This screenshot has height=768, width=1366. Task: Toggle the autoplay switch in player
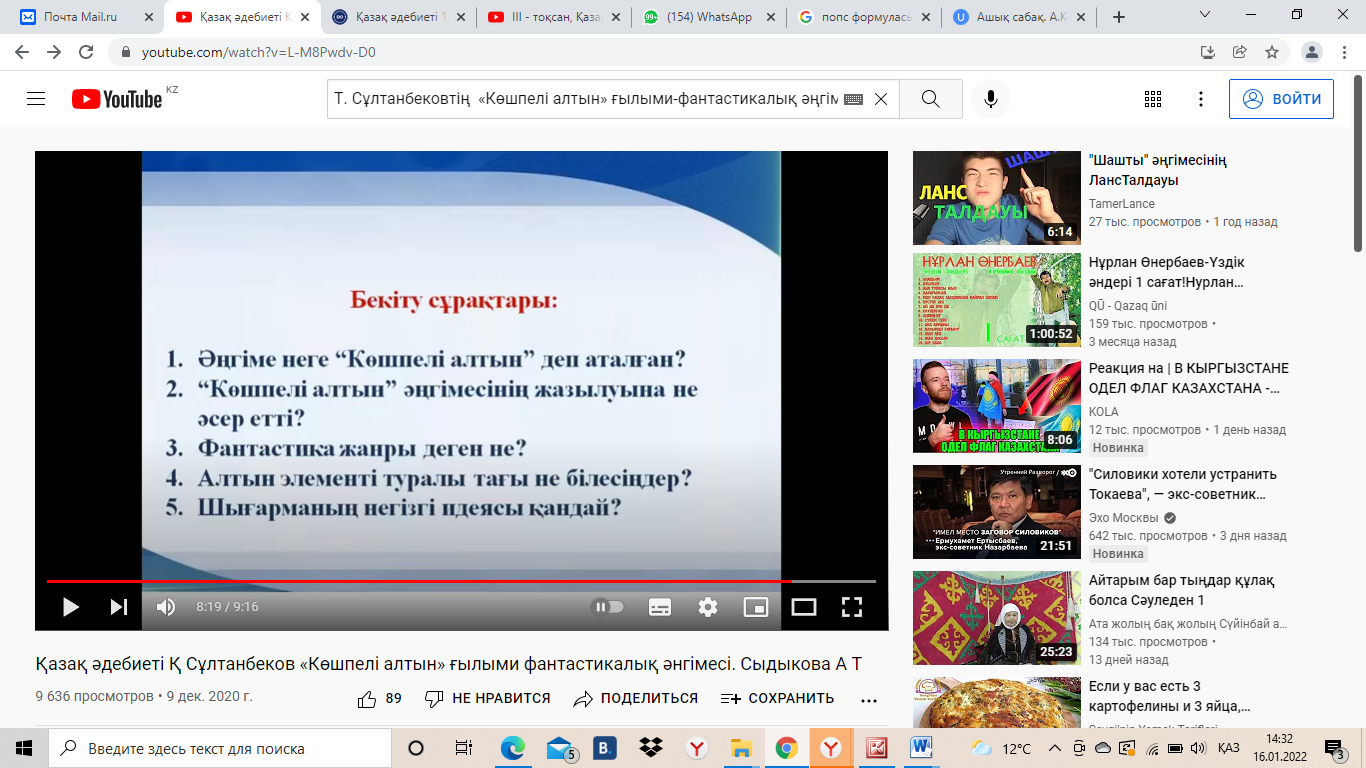608,606
